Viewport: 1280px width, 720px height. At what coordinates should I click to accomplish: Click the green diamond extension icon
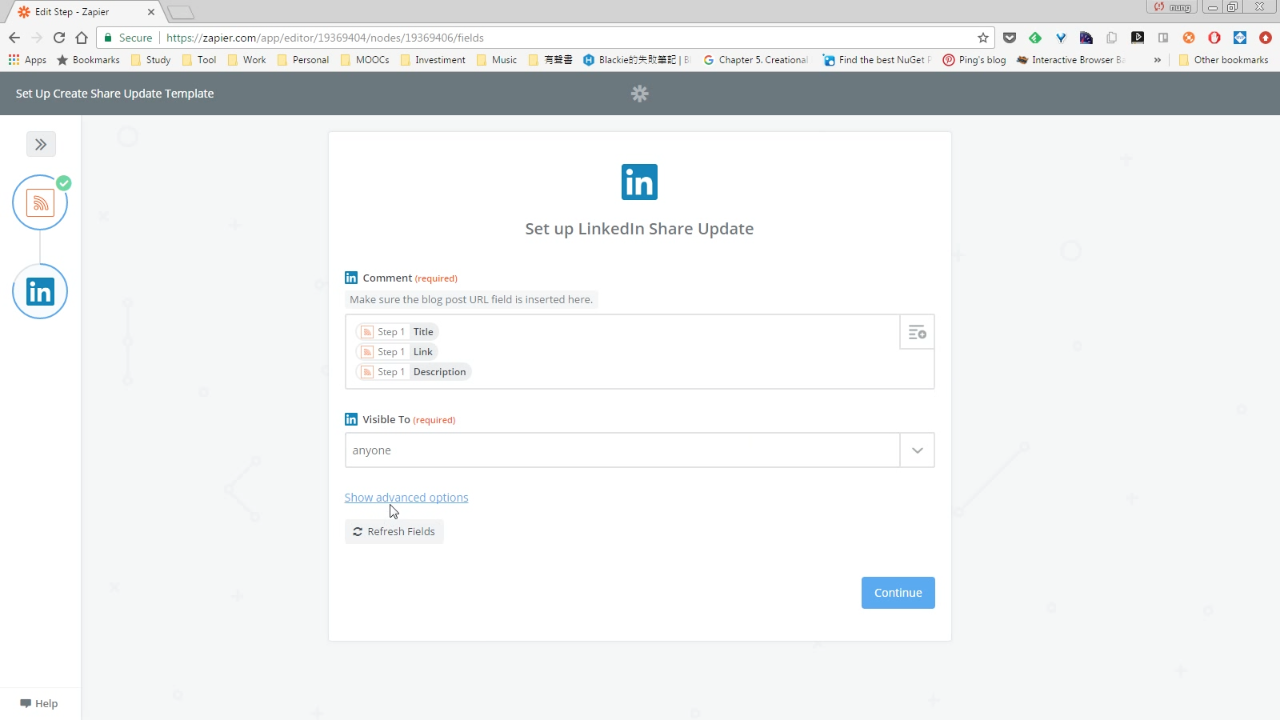(x=1035, y=38)
